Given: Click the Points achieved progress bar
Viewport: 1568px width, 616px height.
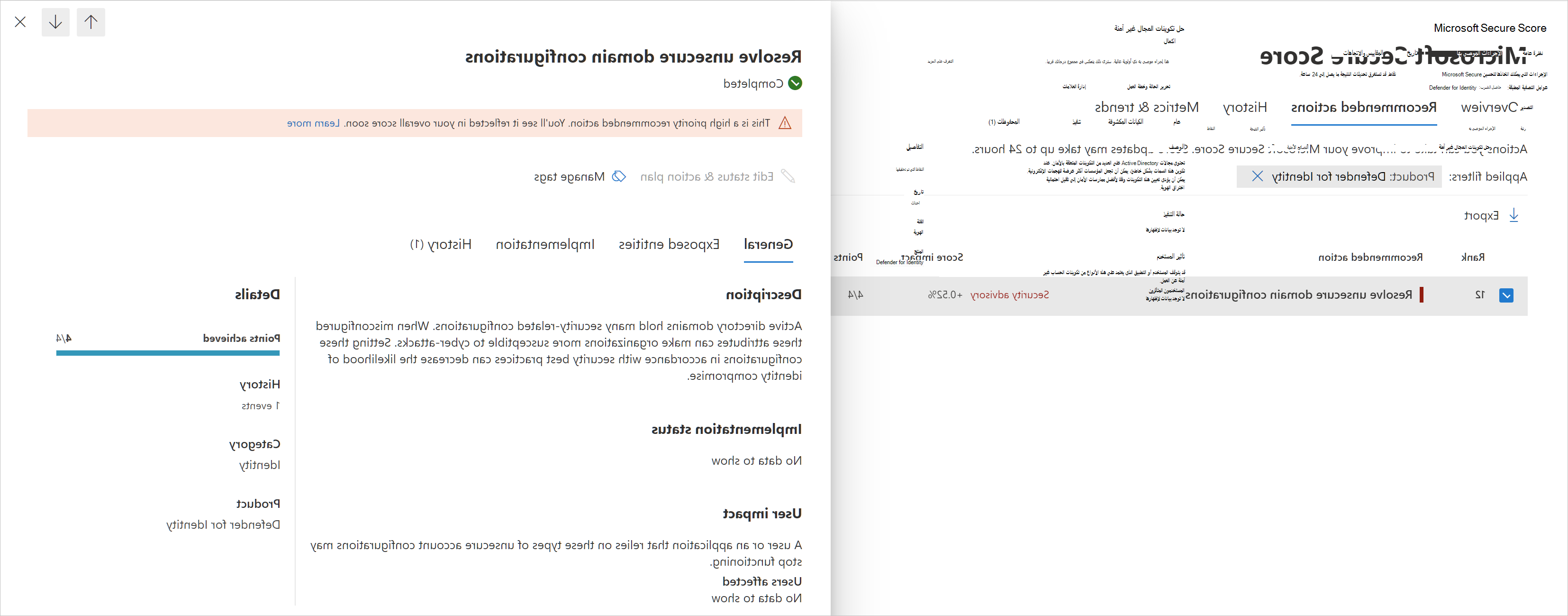Looking at the screenshot, I should click(x=168, y=353).
